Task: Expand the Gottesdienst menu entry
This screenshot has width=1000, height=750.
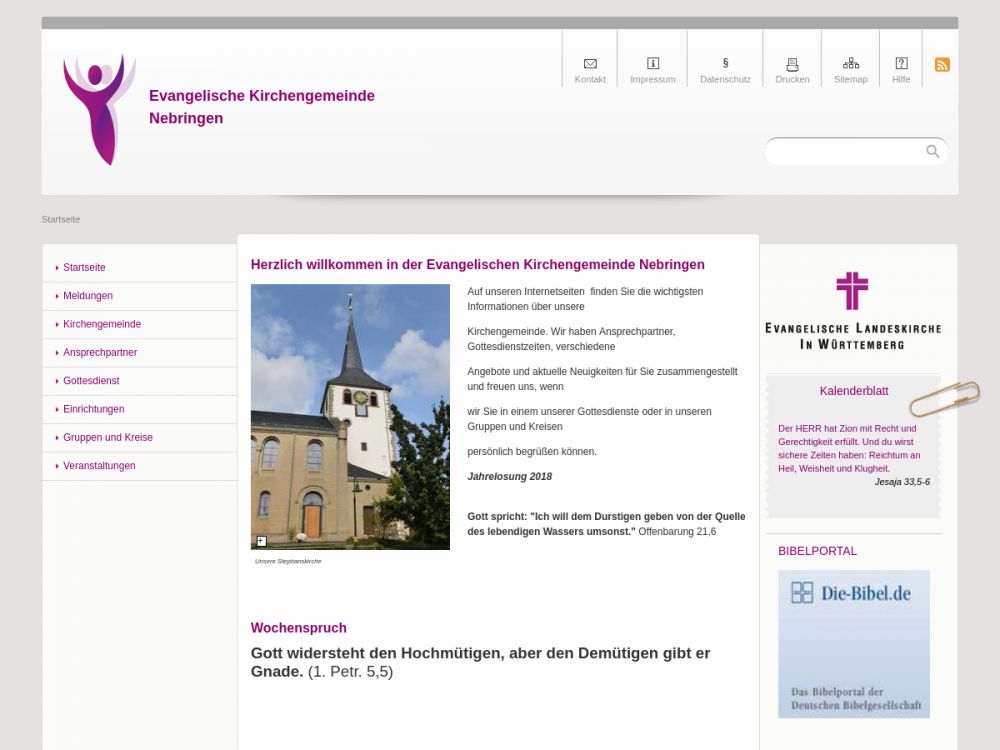Action: [x=91, y=381]
